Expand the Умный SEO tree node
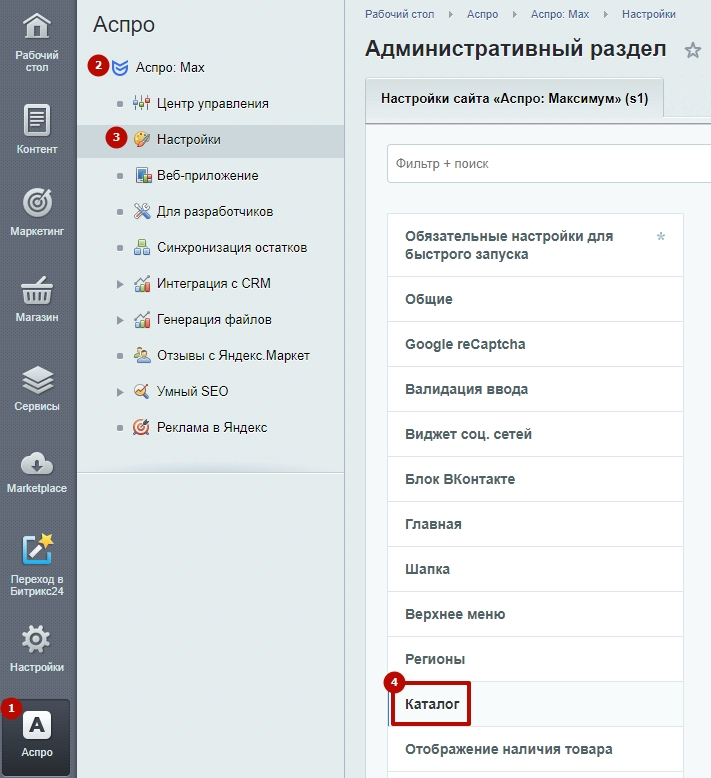The image size is (711, 778). (120, 392)
